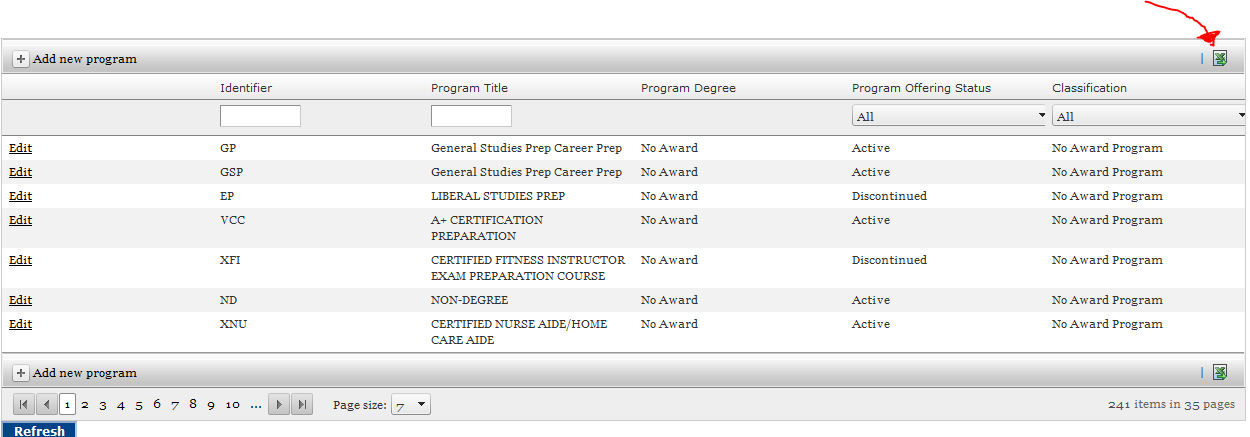
Task: Go to the next page of results
Action: pyautogui.click(x=280, y=405)
